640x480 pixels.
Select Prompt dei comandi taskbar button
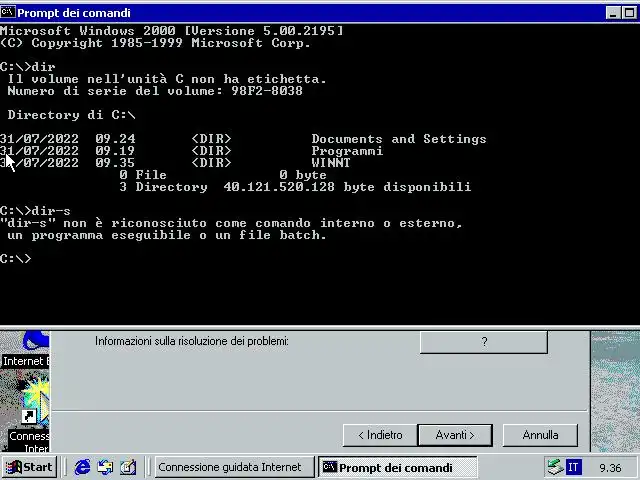(398, 467)
